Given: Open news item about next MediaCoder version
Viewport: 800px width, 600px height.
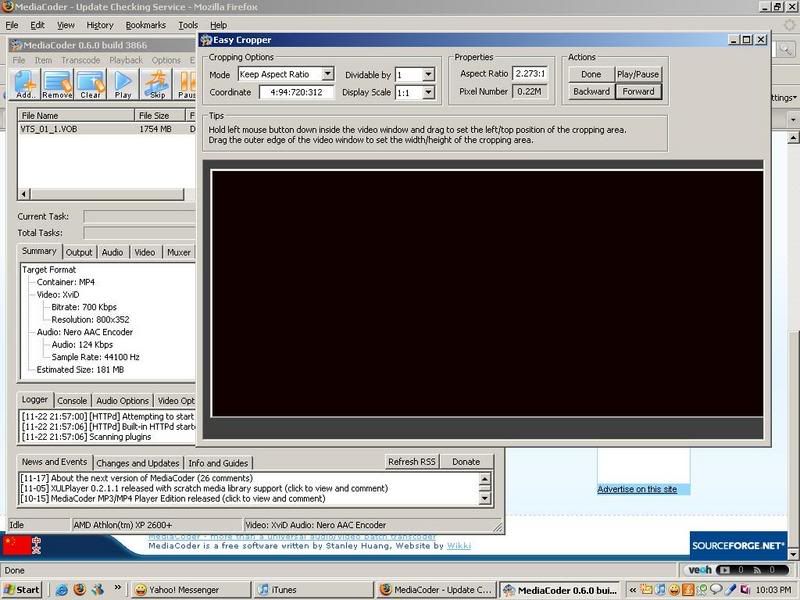Looking at the screenshot, I should coord(137,478).
